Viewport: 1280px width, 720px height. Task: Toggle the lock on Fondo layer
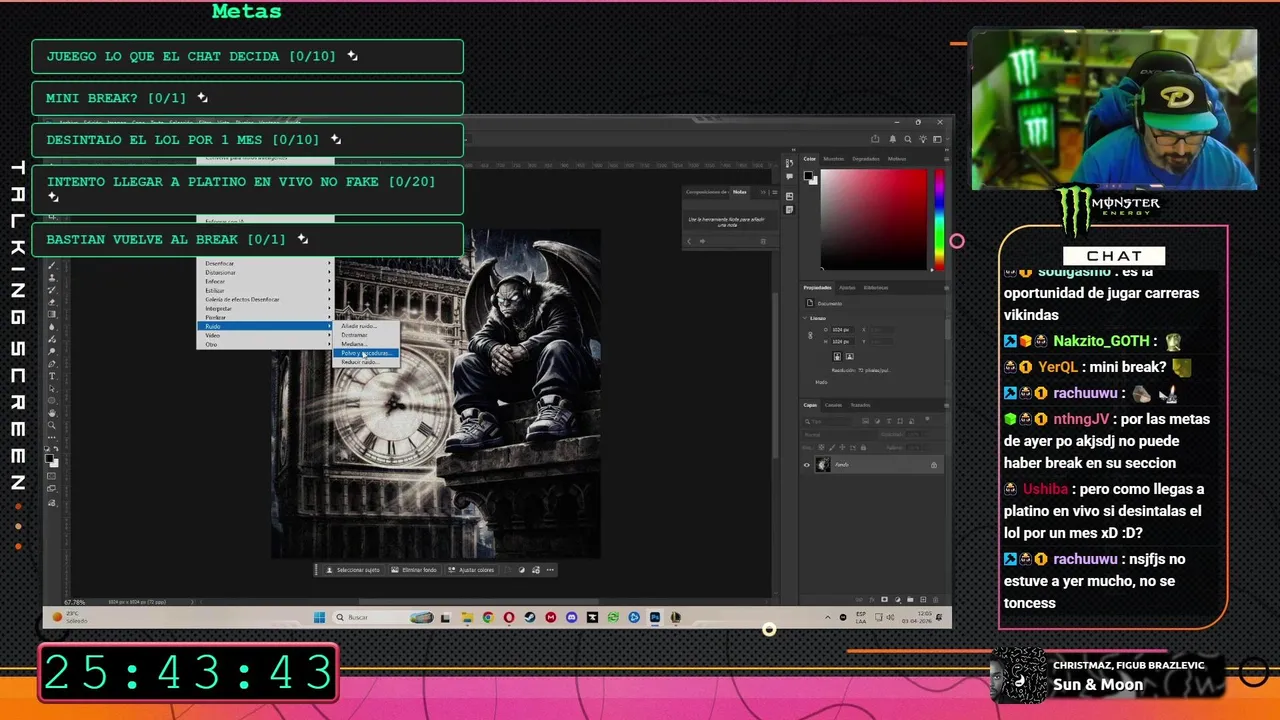[x=934, y=465]
